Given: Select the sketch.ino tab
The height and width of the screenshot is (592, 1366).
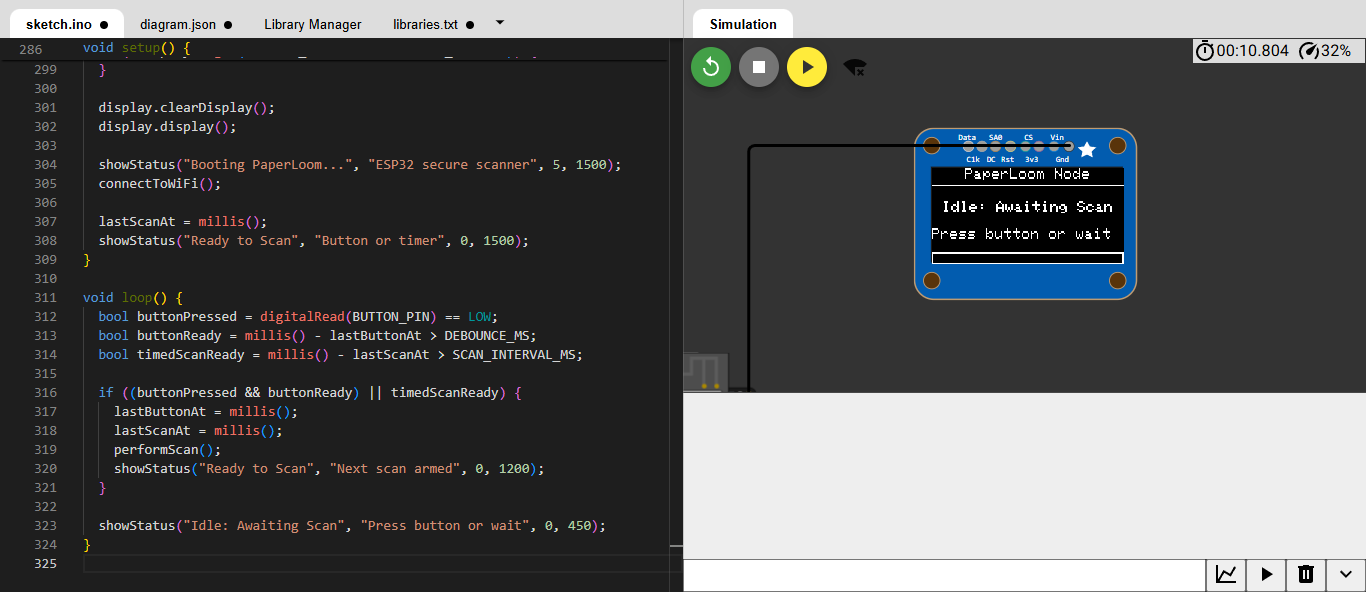Looking at the screenshot, I should (x=67, y=24).
